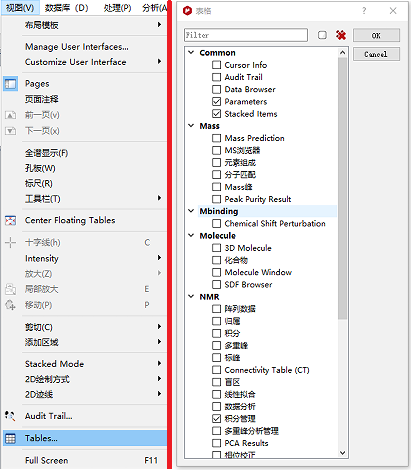Choose the Tables... menu entry
The height and width of the screenshot is (470, 411).
[85, 438]
